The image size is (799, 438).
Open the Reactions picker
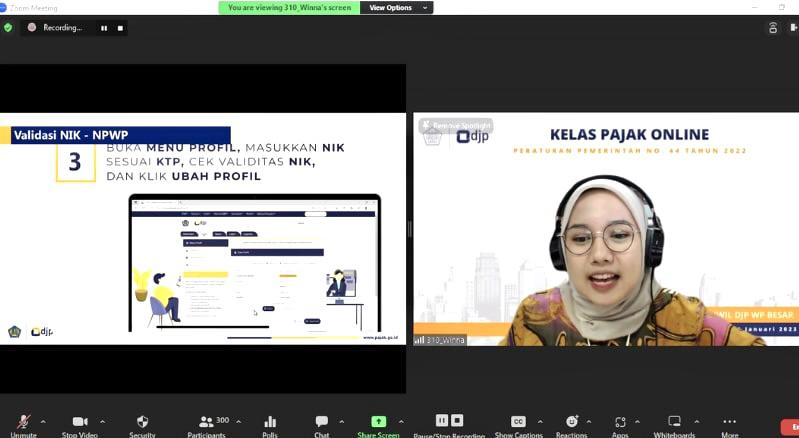(571, 422)
